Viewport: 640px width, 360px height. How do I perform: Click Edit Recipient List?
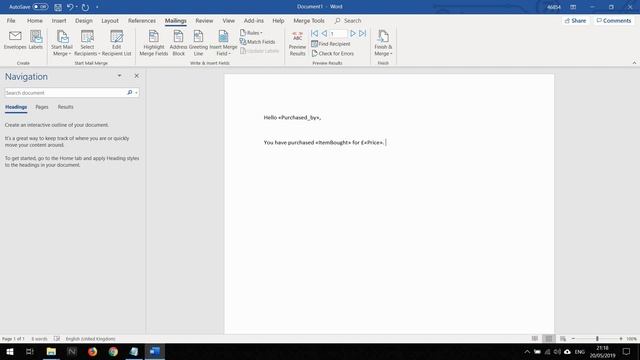click(116, 43)
